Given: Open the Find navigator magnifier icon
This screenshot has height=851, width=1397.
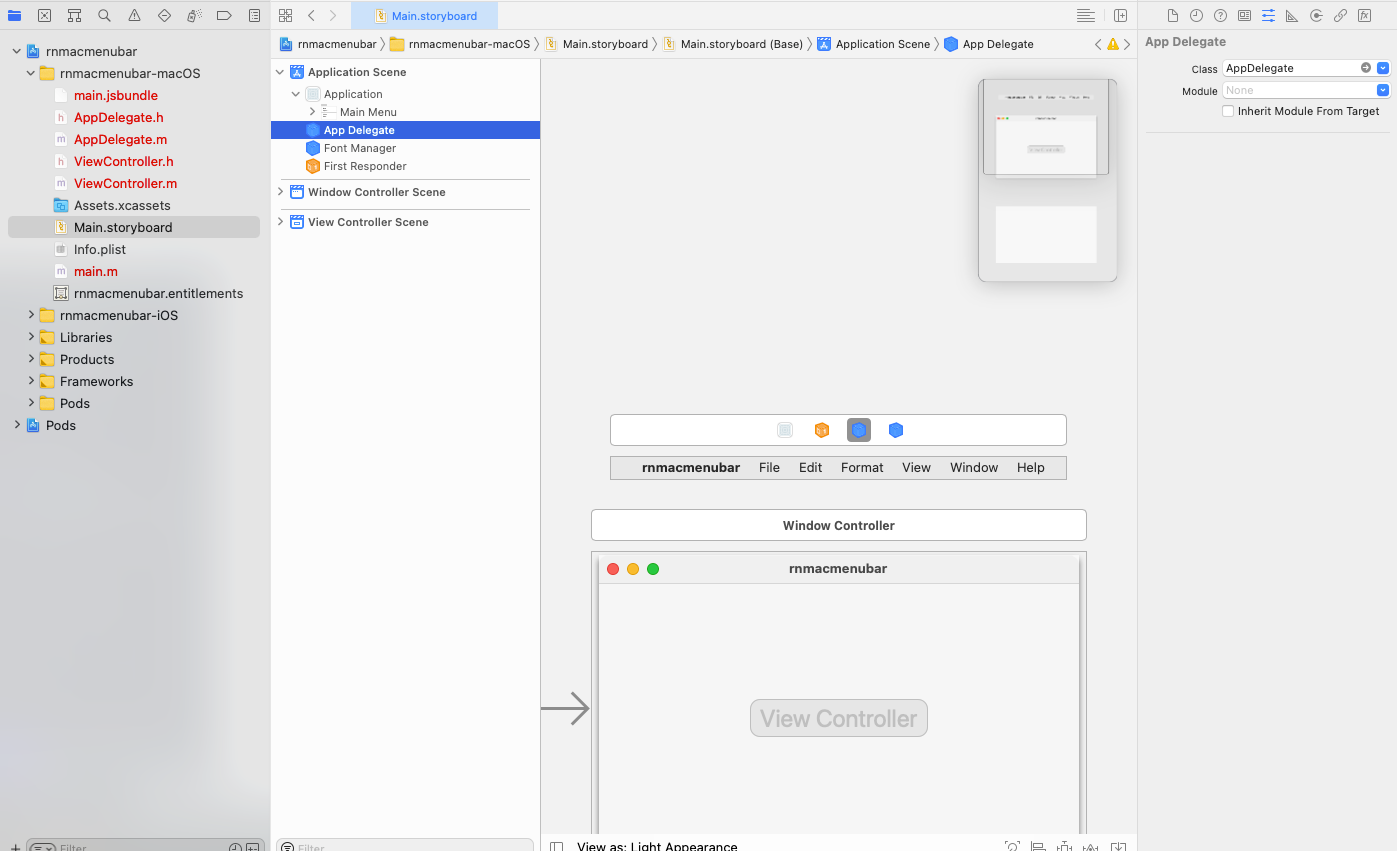Looking at the screenshot, I should [x=105, y=16].
